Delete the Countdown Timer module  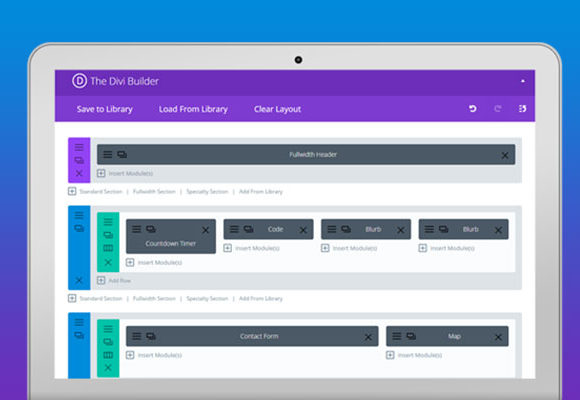(206, 230)
